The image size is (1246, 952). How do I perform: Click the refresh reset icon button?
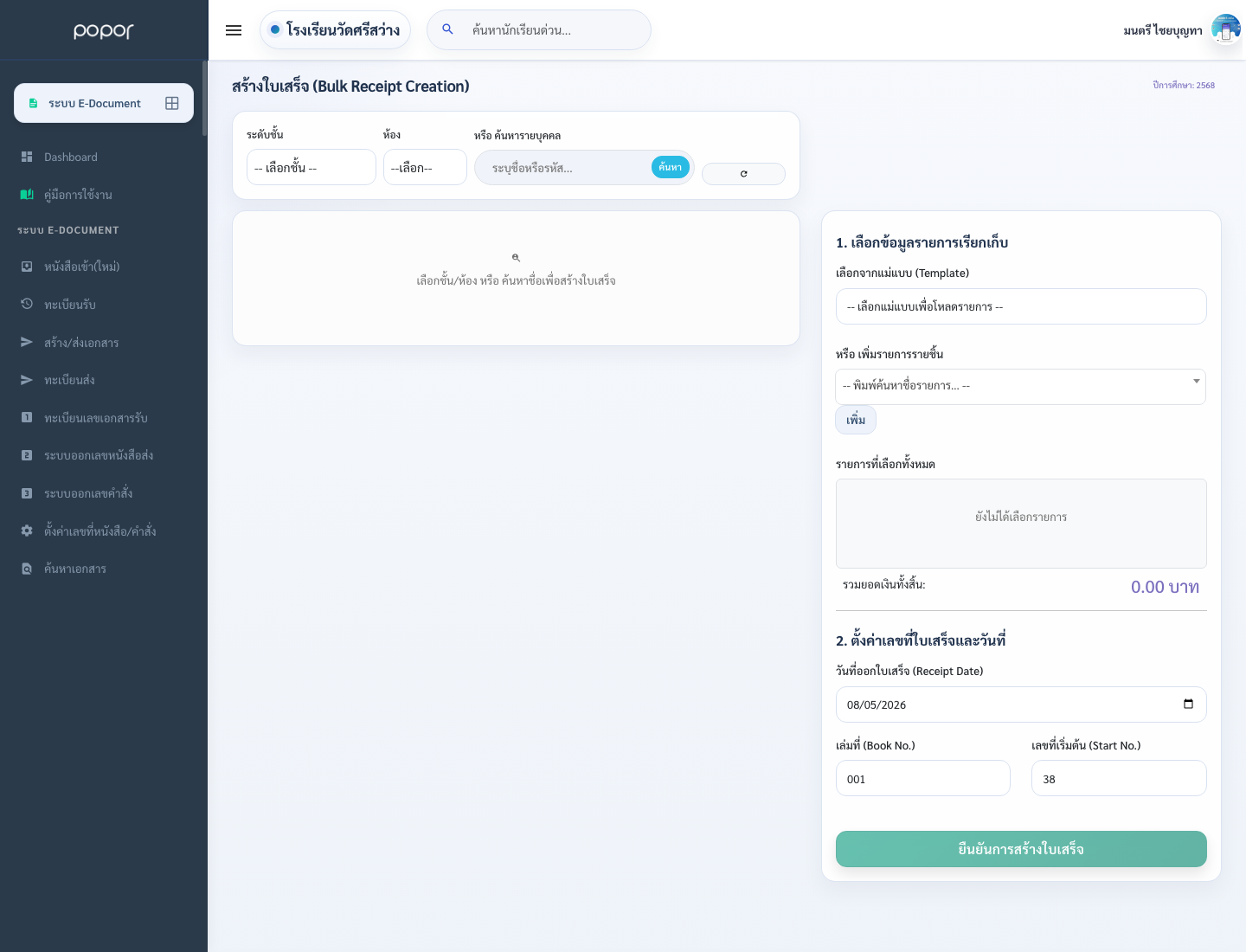pyautogui.click(x=743, y=174)
